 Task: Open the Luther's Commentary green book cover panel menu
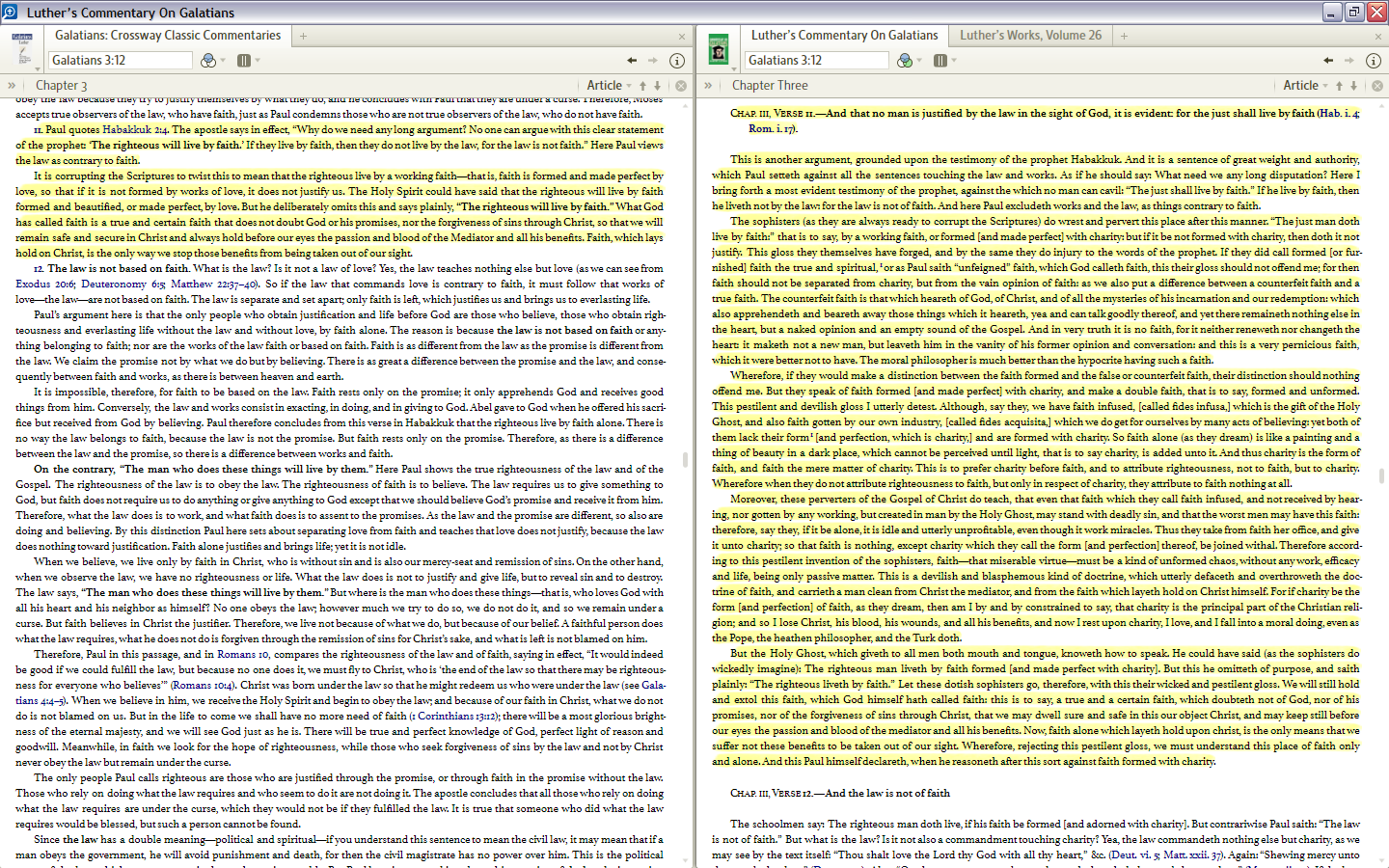(x=719, y=48)
